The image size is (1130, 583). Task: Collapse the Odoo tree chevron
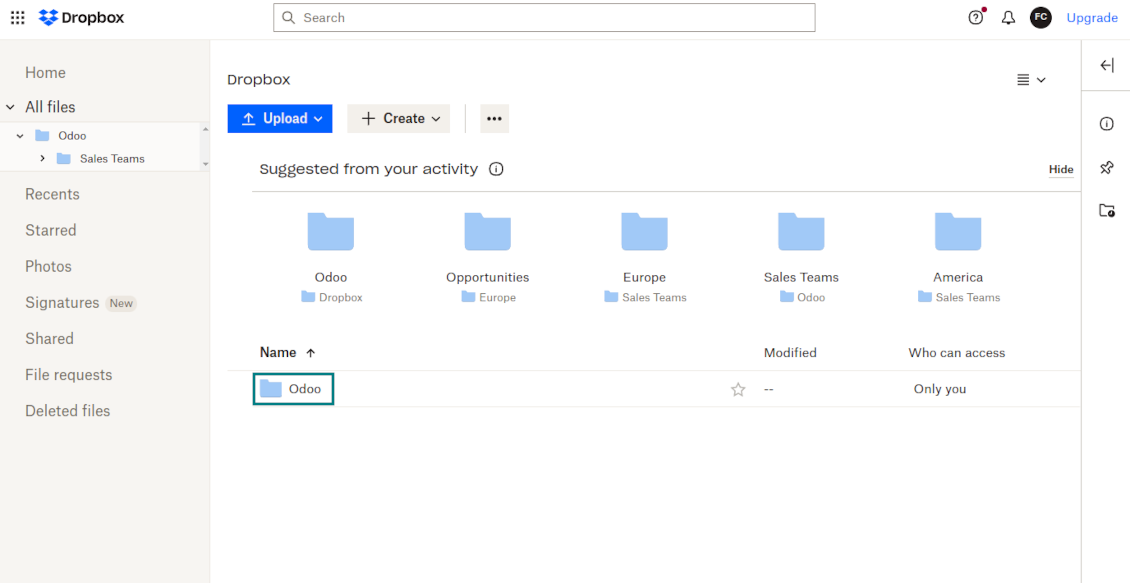click(x=20, y=135)
